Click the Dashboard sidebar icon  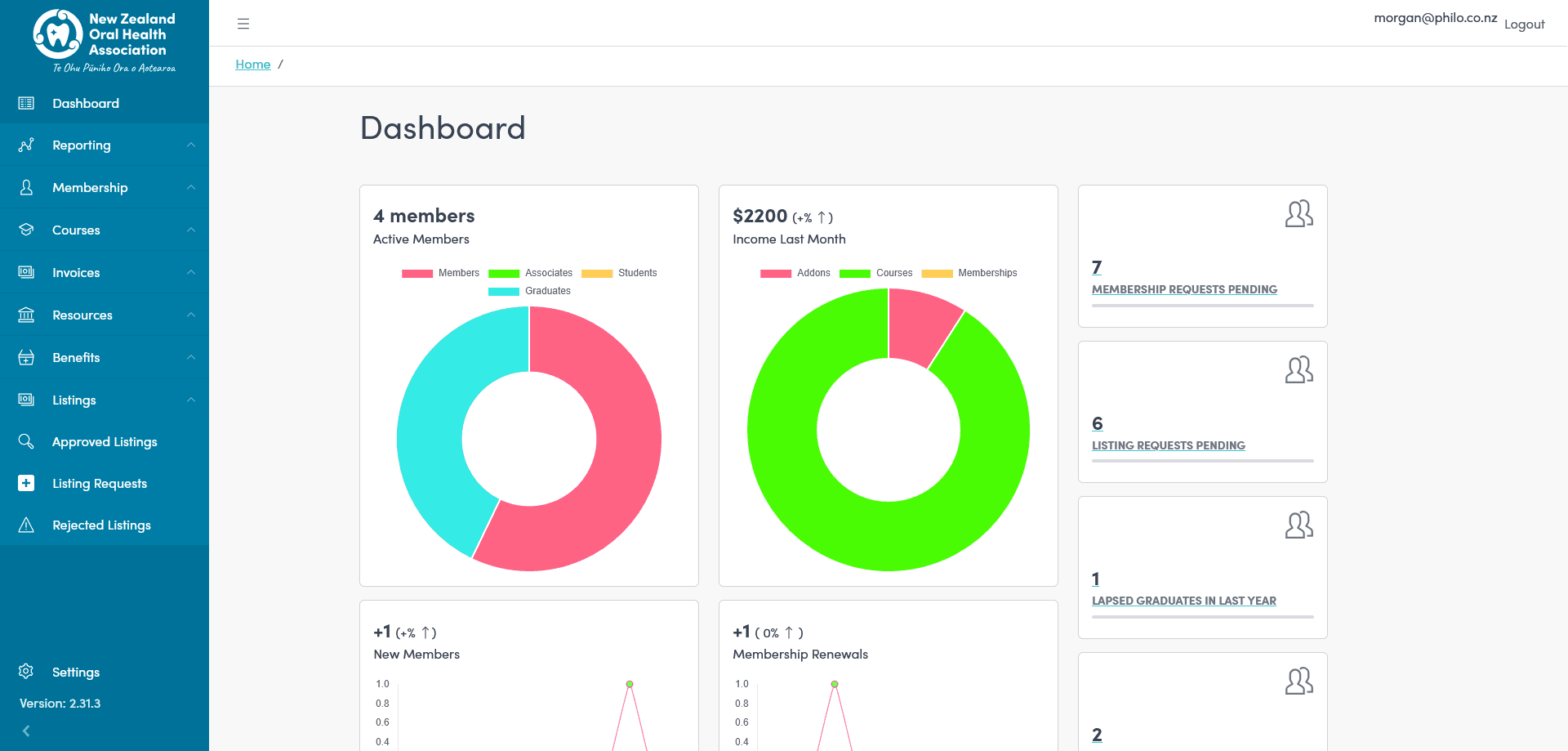click(x=26, y=103)
